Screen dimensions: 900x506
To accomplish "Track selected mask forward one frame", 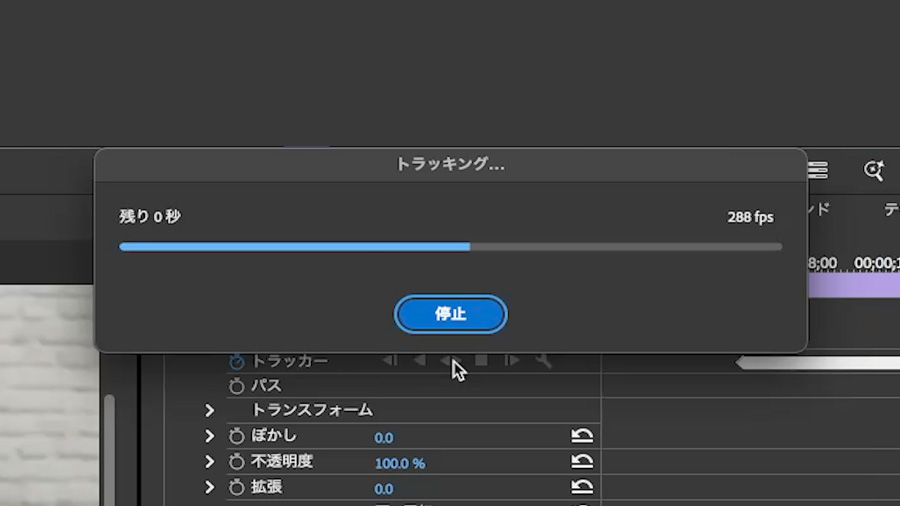I will 511,360.
